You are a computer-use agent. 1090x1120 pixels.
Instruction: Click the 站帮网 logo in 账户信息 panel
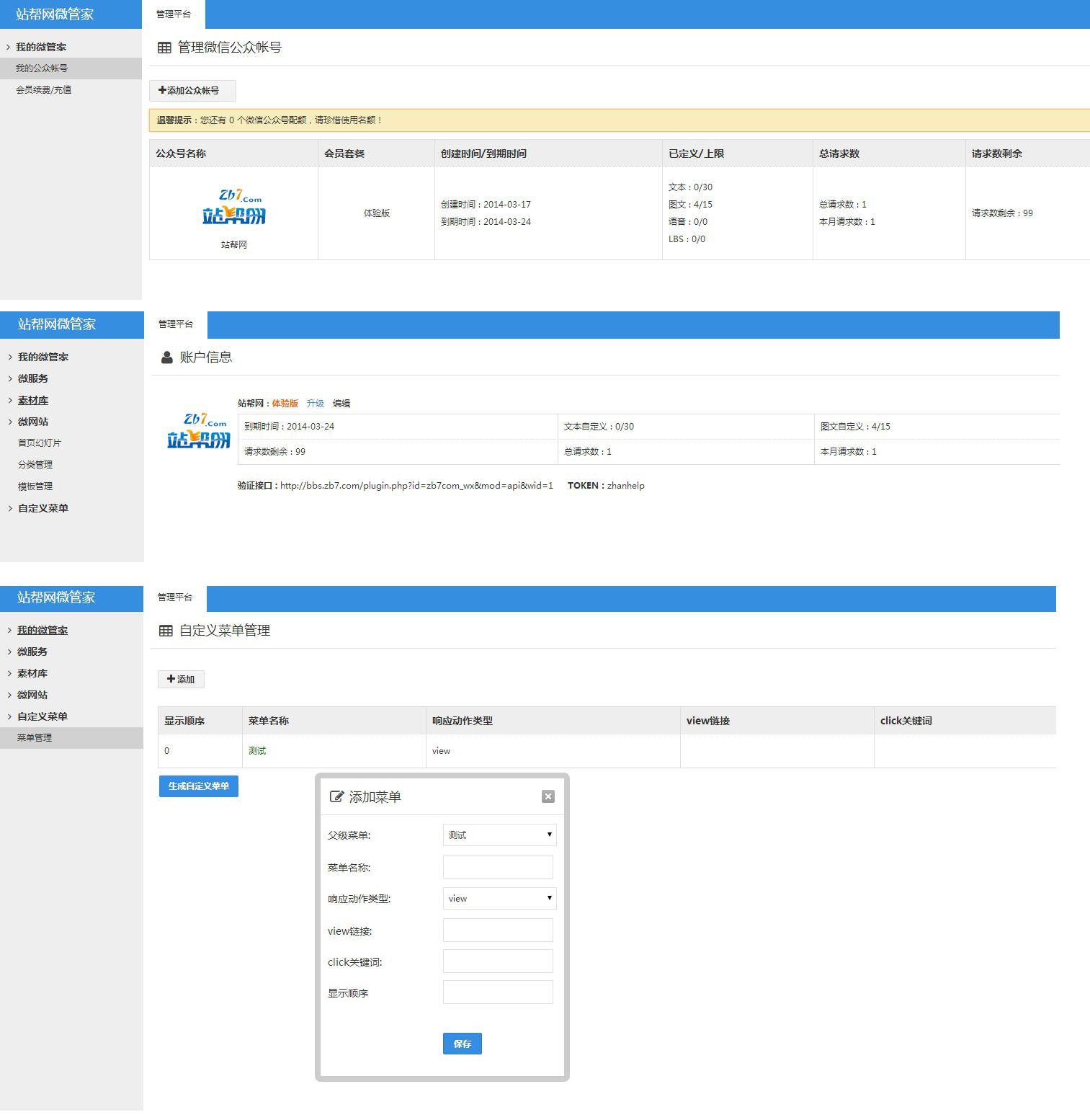click(x=198, y=431)
